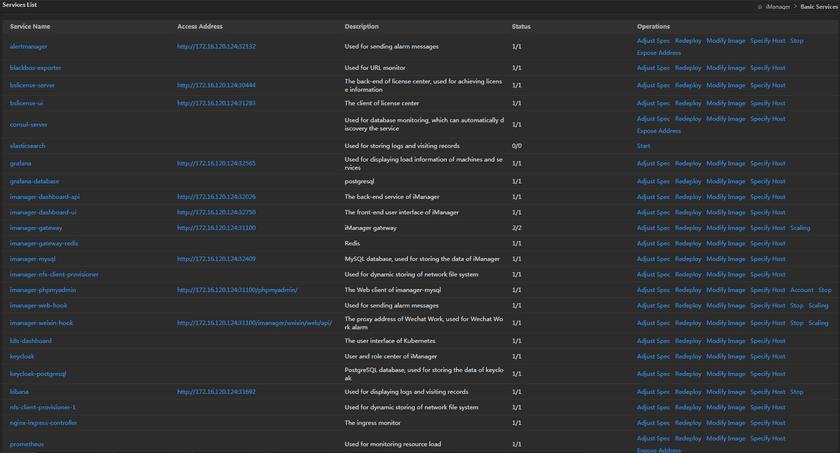This screenshot has height=453, width=840.
Task: Redeploy the blackbox-exporter service
Action: tap(688, 68)
